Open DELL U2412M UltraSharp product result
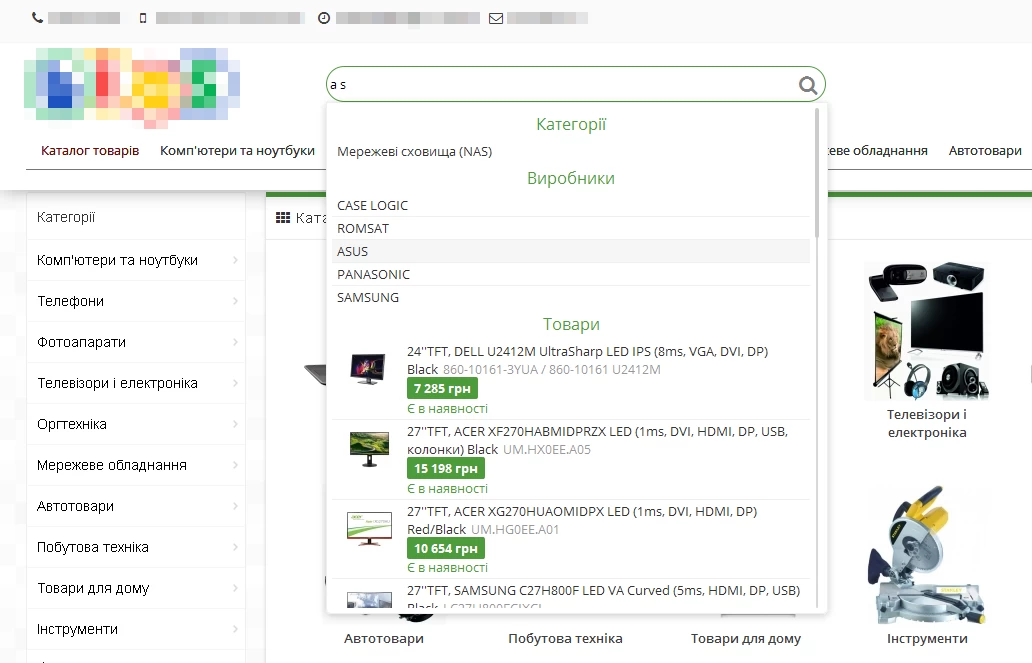The width and height of the screenshot is (1032, 663). pos(571,379)
